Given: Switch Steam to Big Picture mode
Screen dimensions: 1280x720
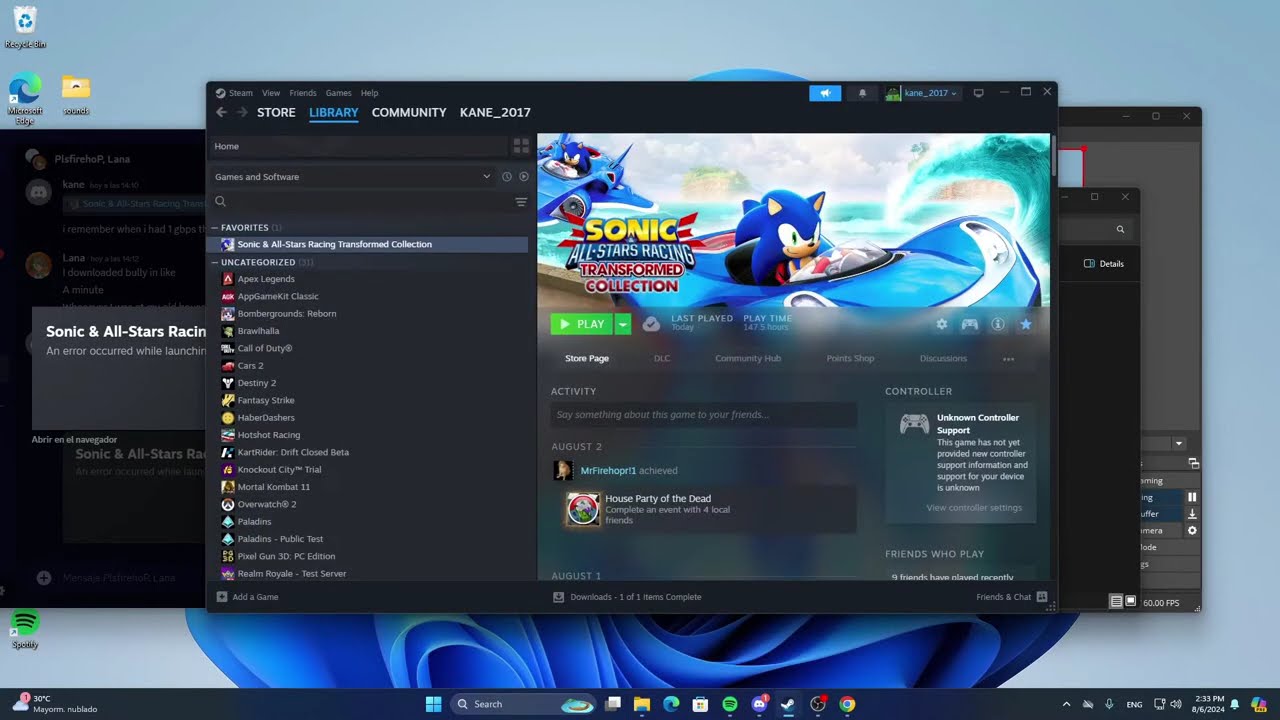Looking at the screenshot, I should (978, 92).
